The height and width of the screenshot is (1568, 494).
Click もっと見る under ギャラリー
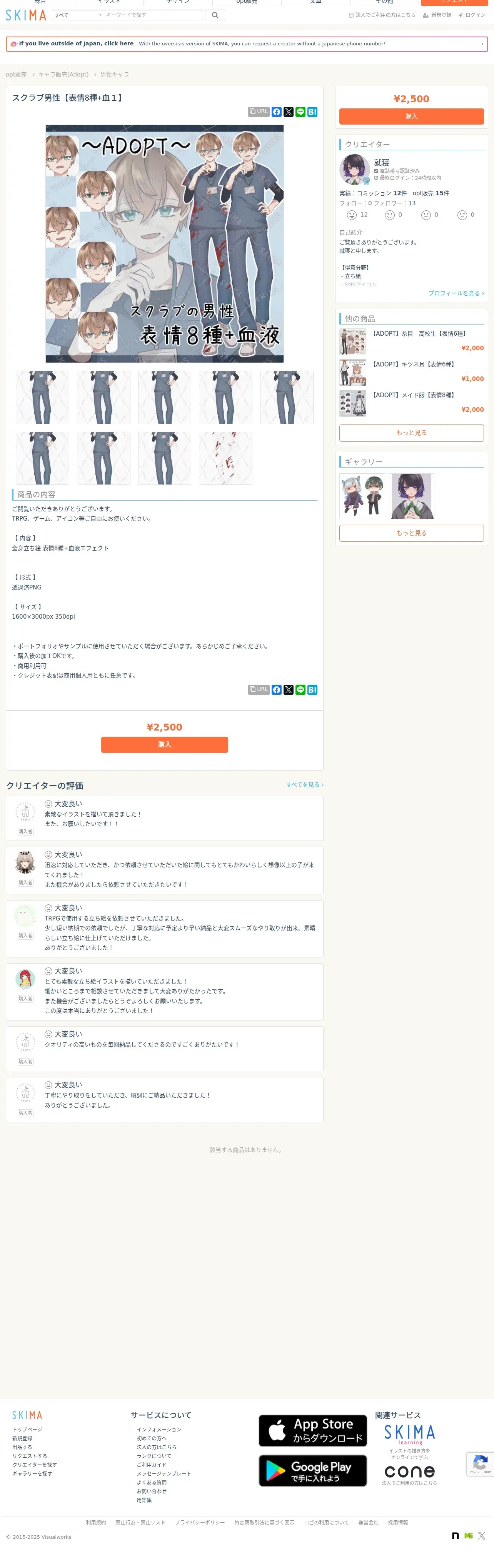(412, 533)
